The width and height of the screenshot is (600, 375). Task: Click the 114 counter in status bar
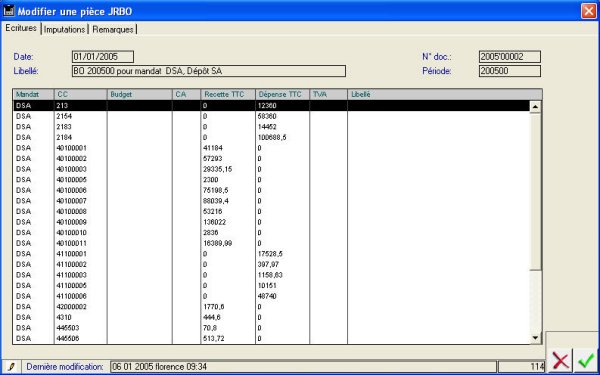(537, 367)
